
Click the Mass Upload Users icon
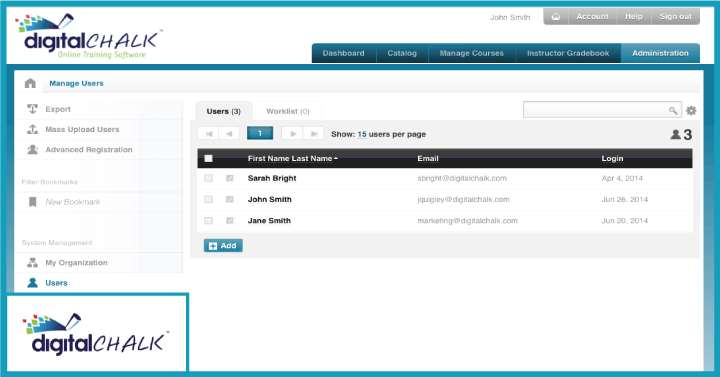pyautogui.click(x=32, y=129)
